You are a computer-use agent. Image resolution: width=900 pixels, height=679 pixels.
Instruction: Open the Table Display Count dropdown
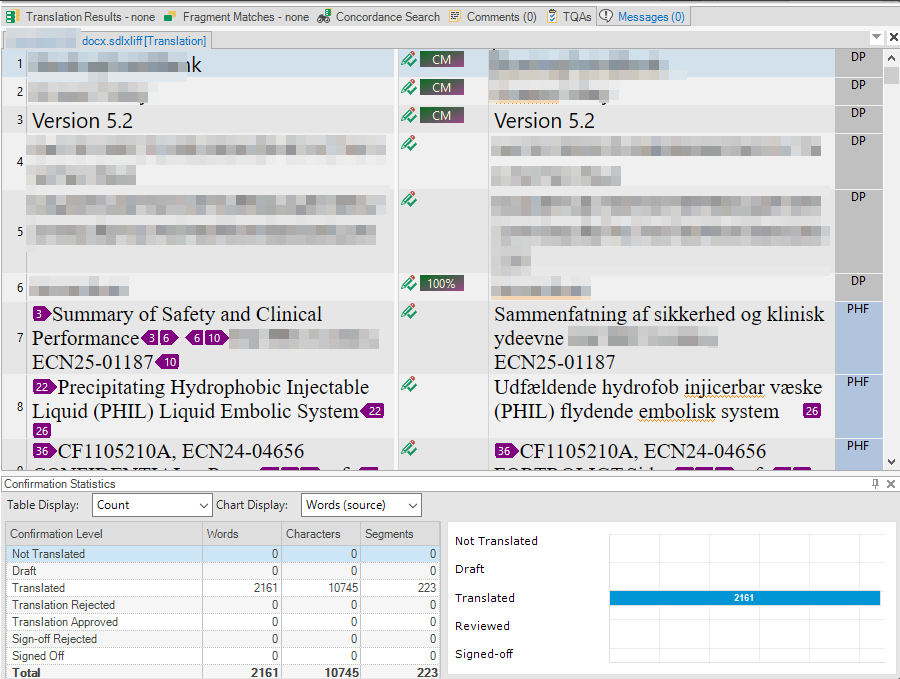[x=152, y=505]
